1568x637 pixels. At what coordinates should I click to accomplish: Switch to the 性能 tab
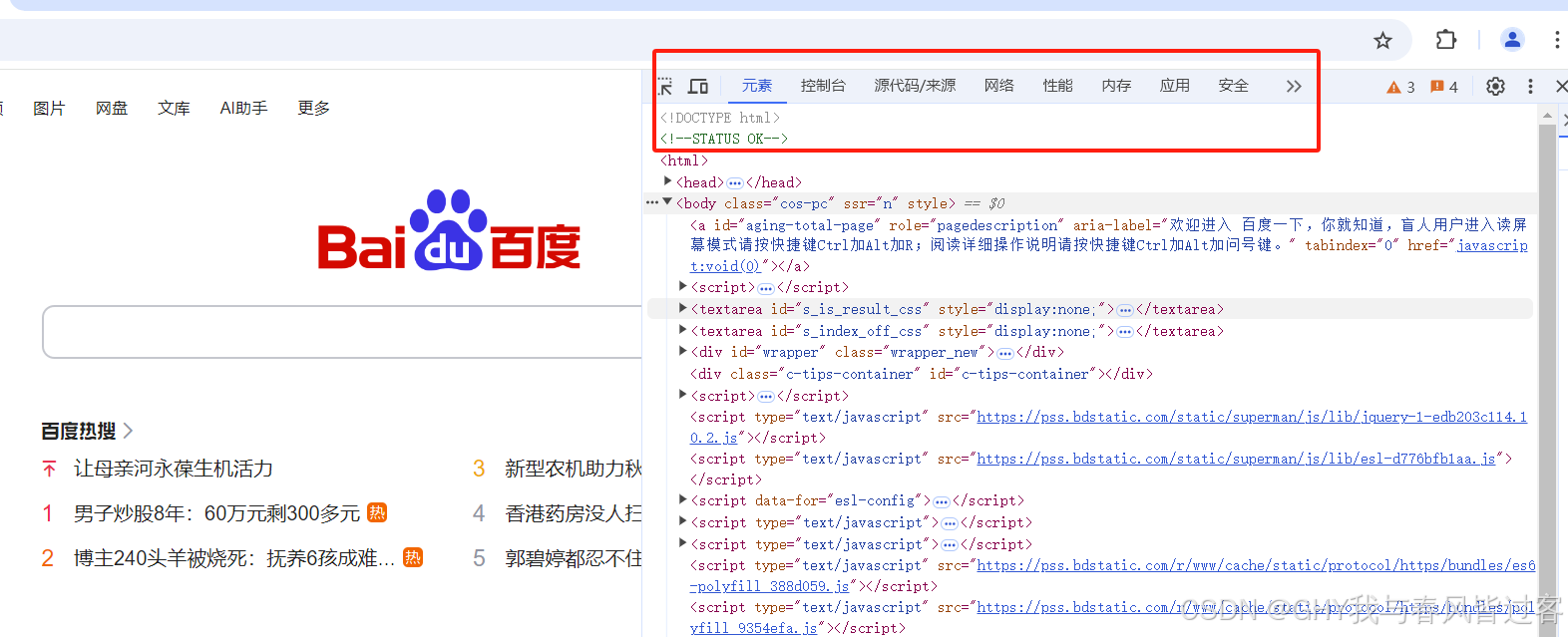1058,86
